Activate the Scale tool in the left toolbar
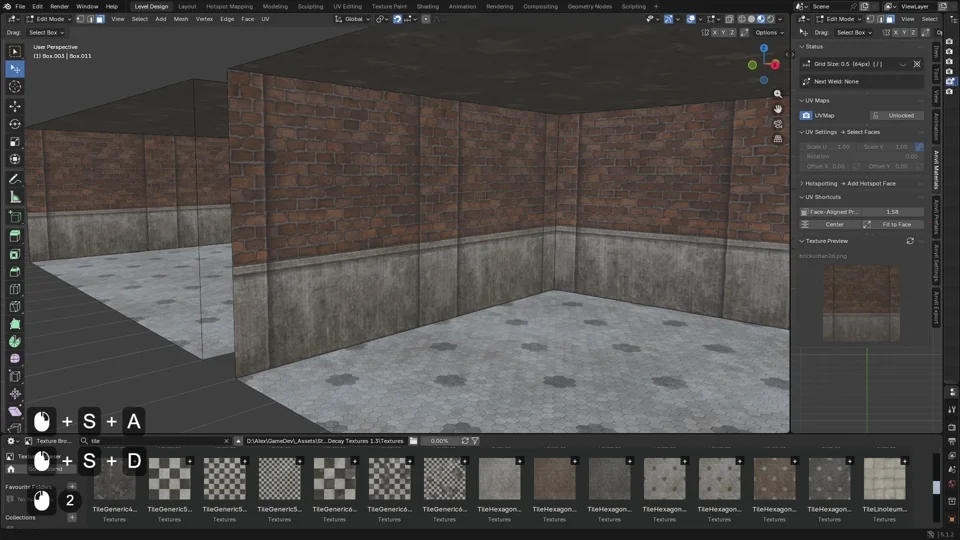Viewport: 960px width, 540px height. coord(15,141)
